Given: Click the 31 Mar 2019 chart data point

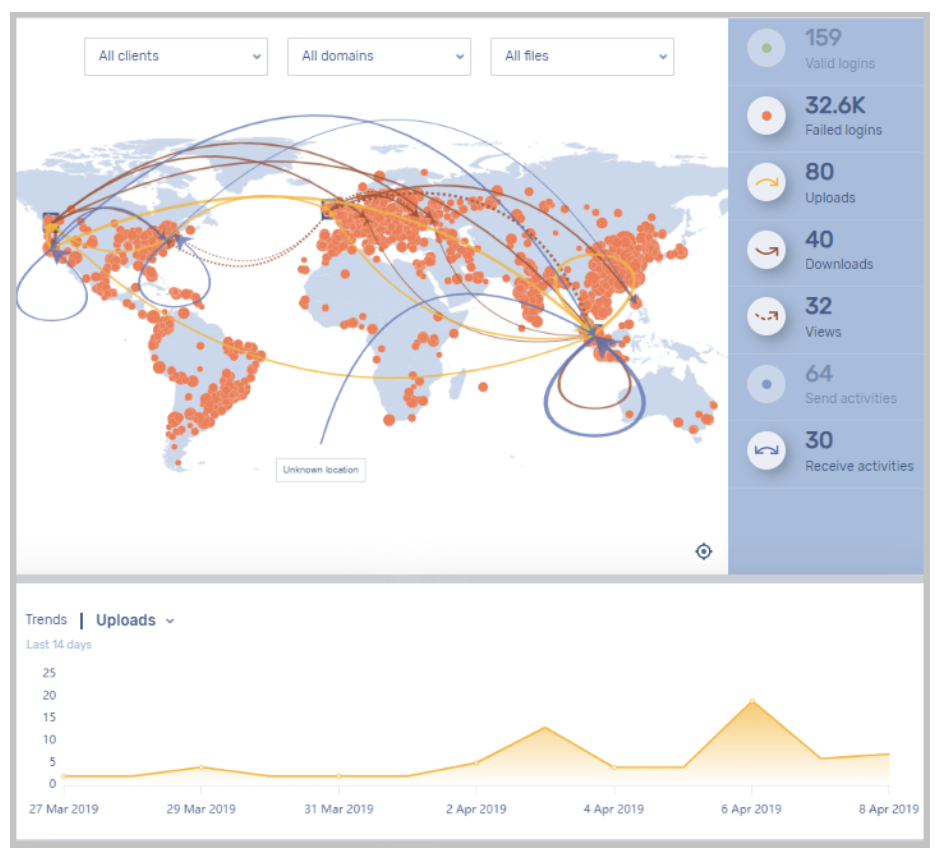Looking at the screenshot, I should point(339,776).
